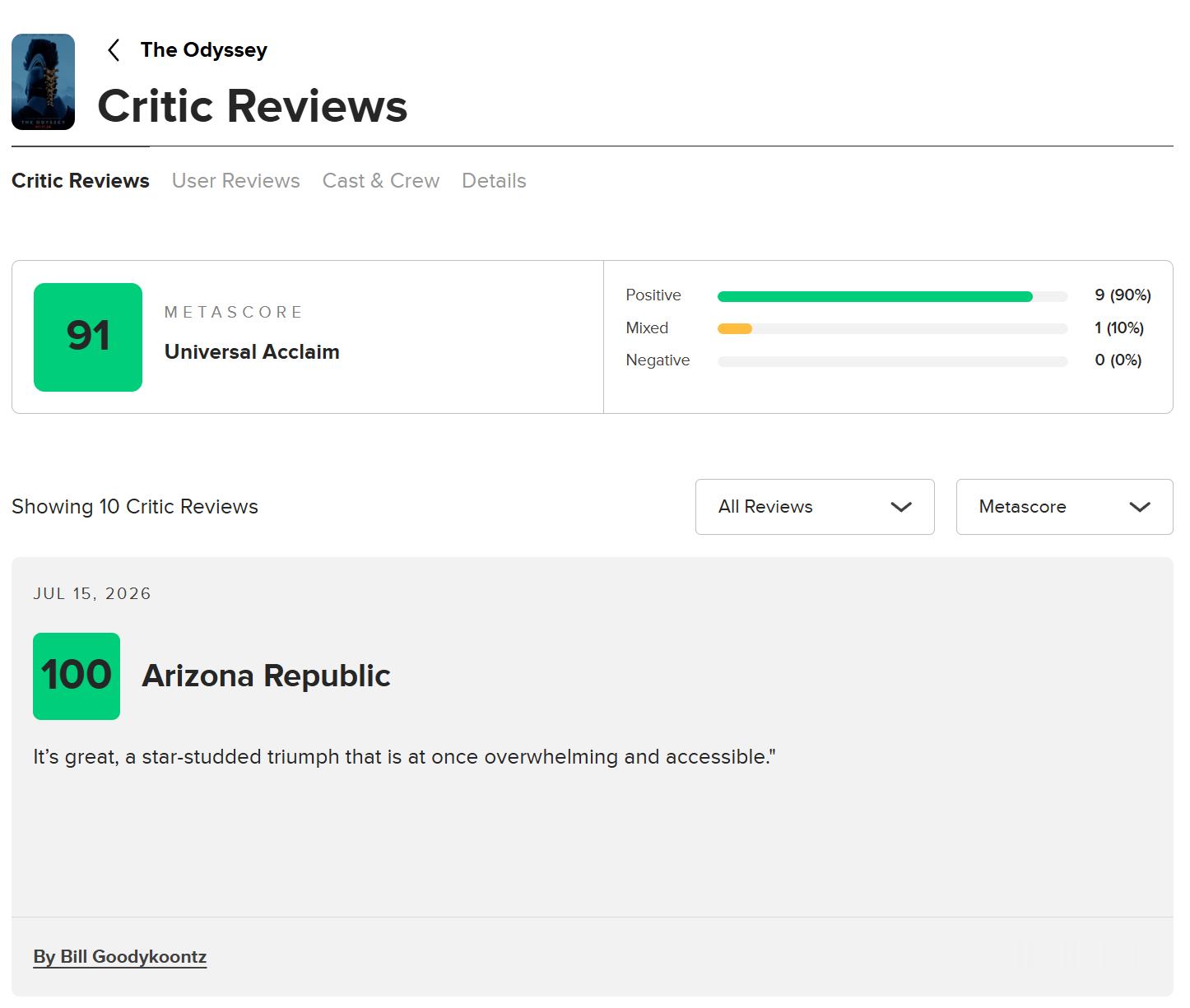Click the Positive label

(653, 295)
